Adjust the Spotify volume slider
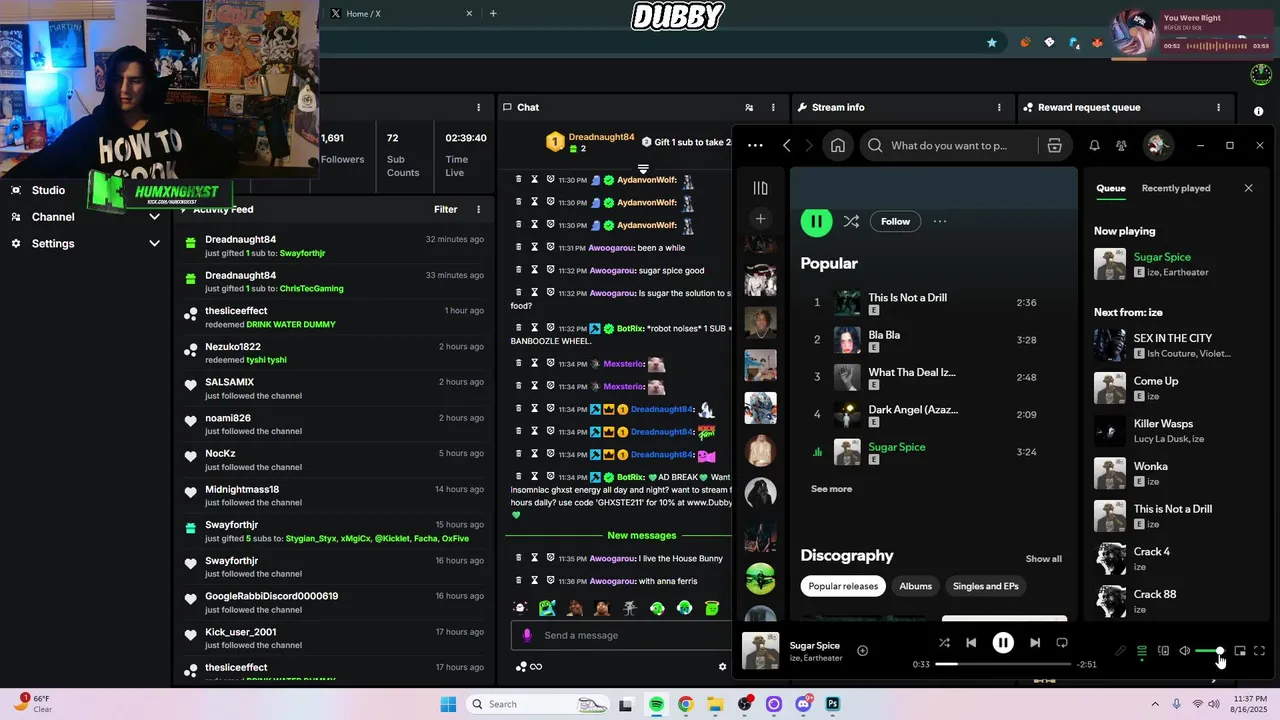 point(1208,651)
